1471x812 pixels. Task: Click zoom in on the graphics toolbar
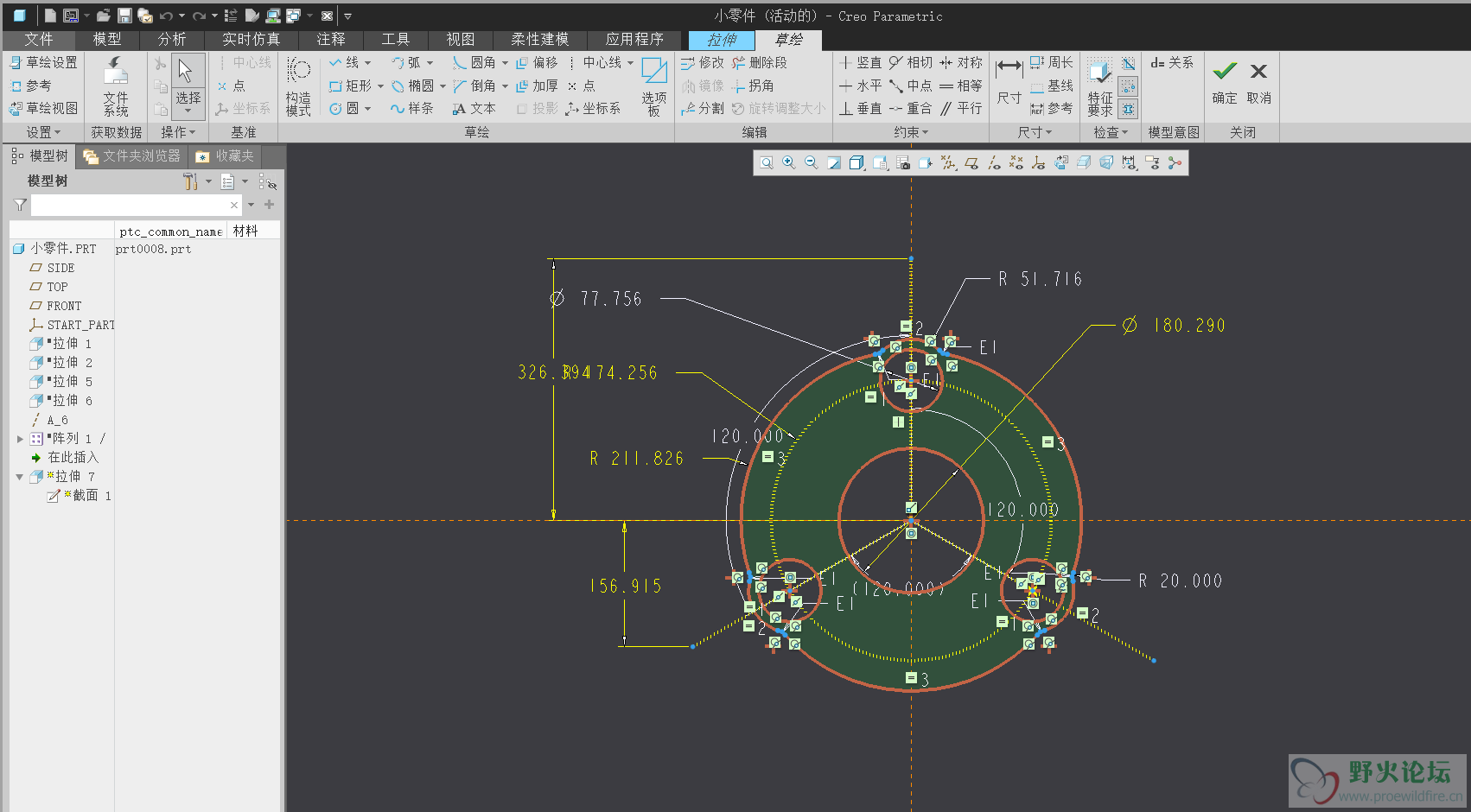[789, 163]
